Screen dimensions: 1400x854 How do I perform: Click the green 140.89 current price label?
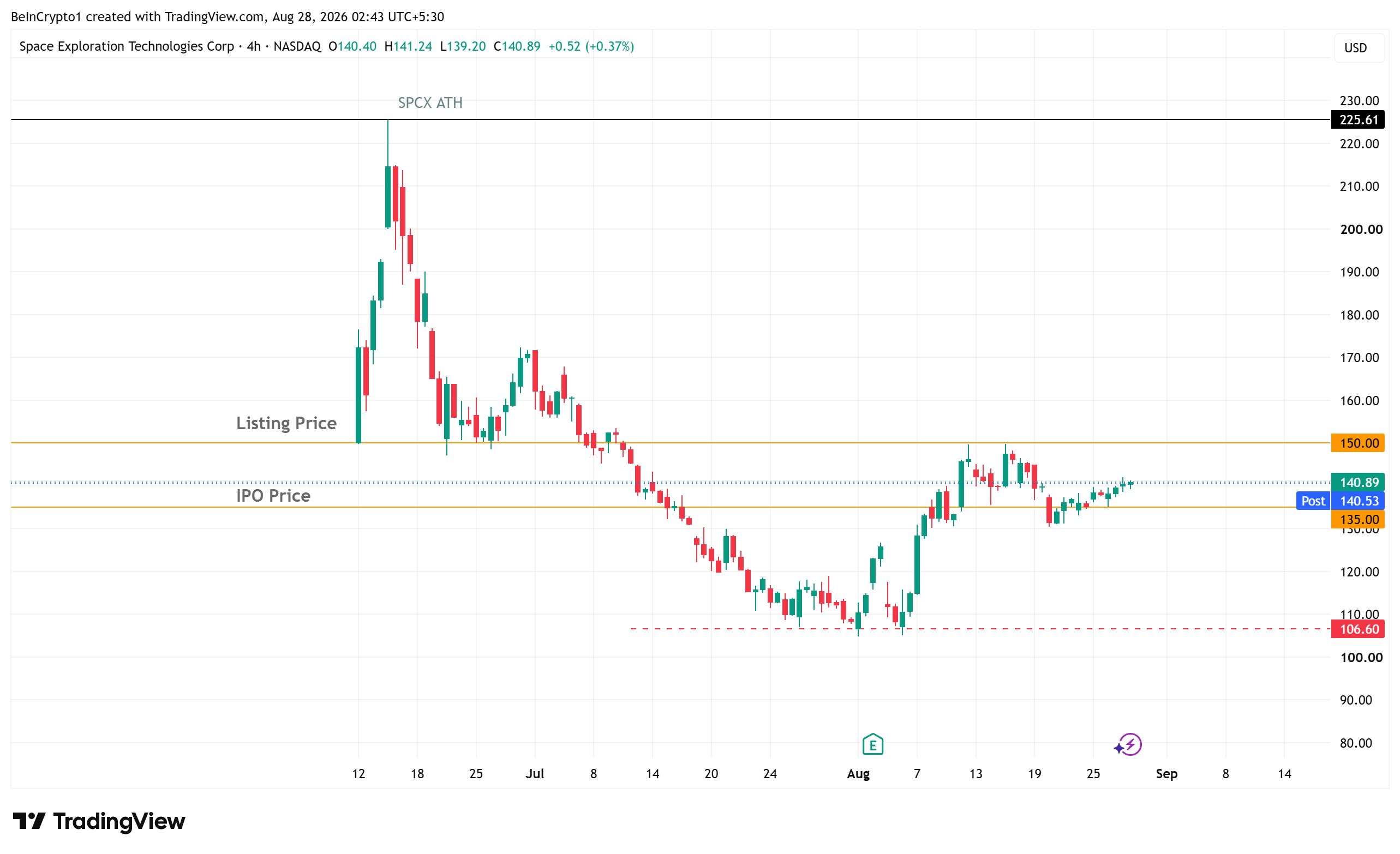click(1358, 483)
